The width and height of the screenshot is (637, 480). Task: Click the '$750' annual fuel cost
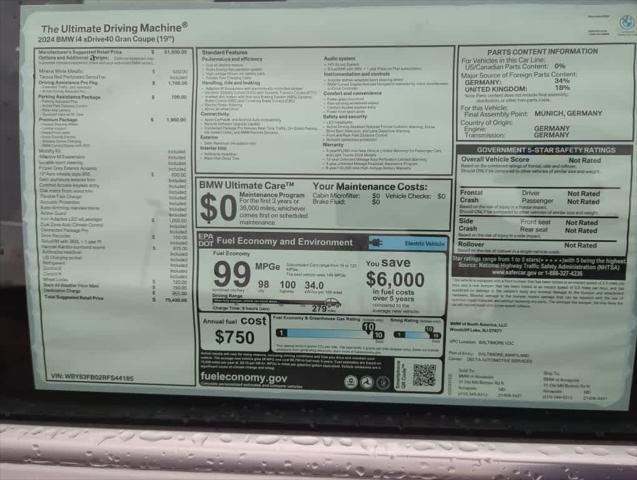click(234, 337)
